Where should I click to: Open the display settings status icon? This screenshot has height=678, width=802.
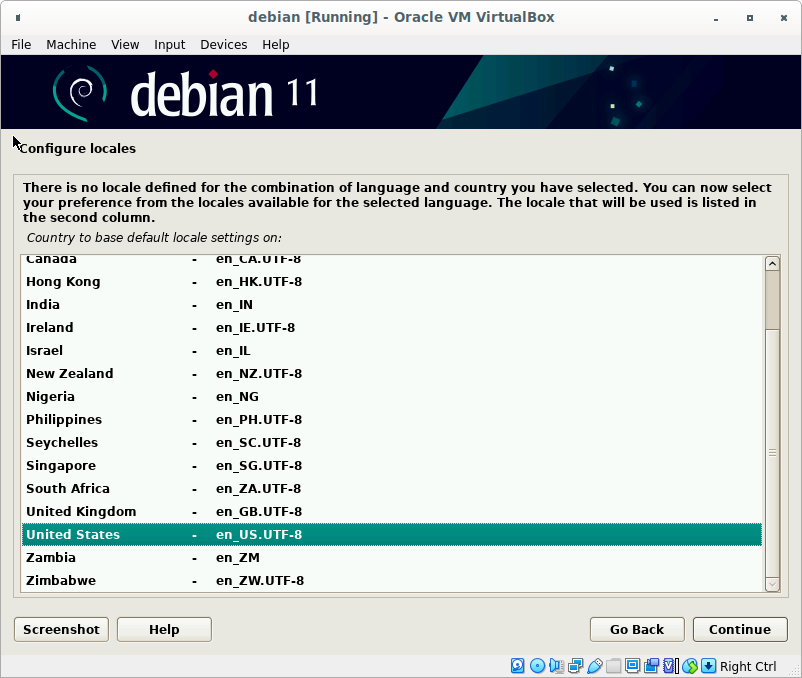(x=632, y=666)
